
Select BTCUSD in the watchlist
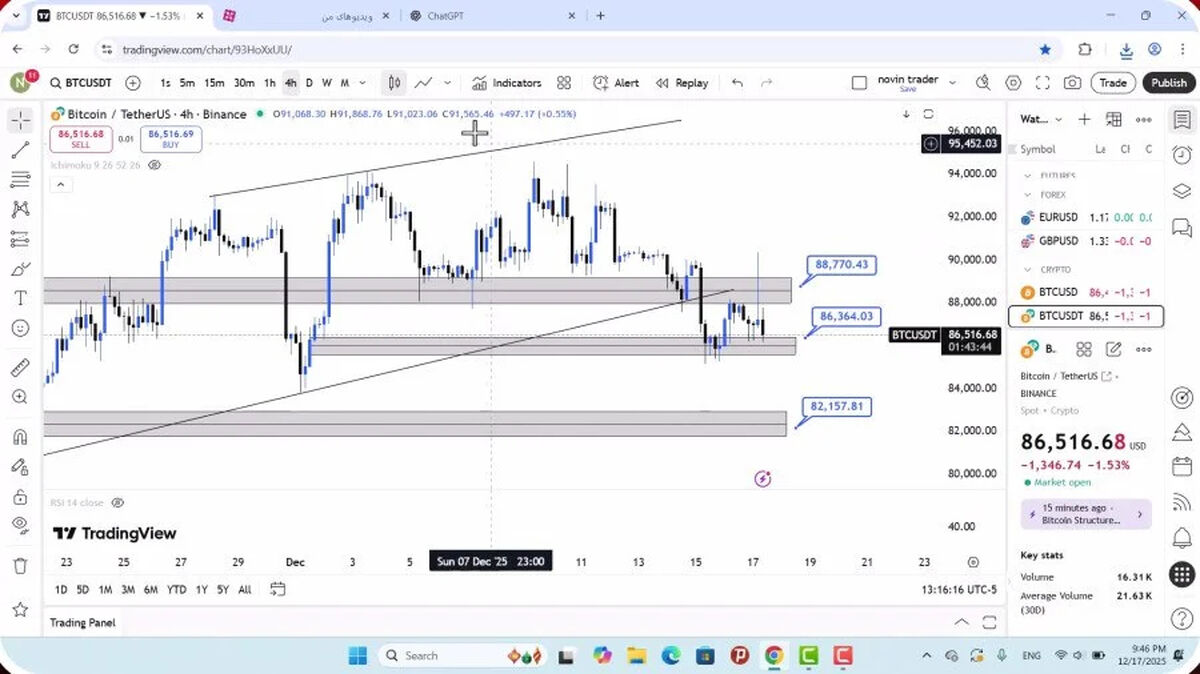tap(1085, 292)
